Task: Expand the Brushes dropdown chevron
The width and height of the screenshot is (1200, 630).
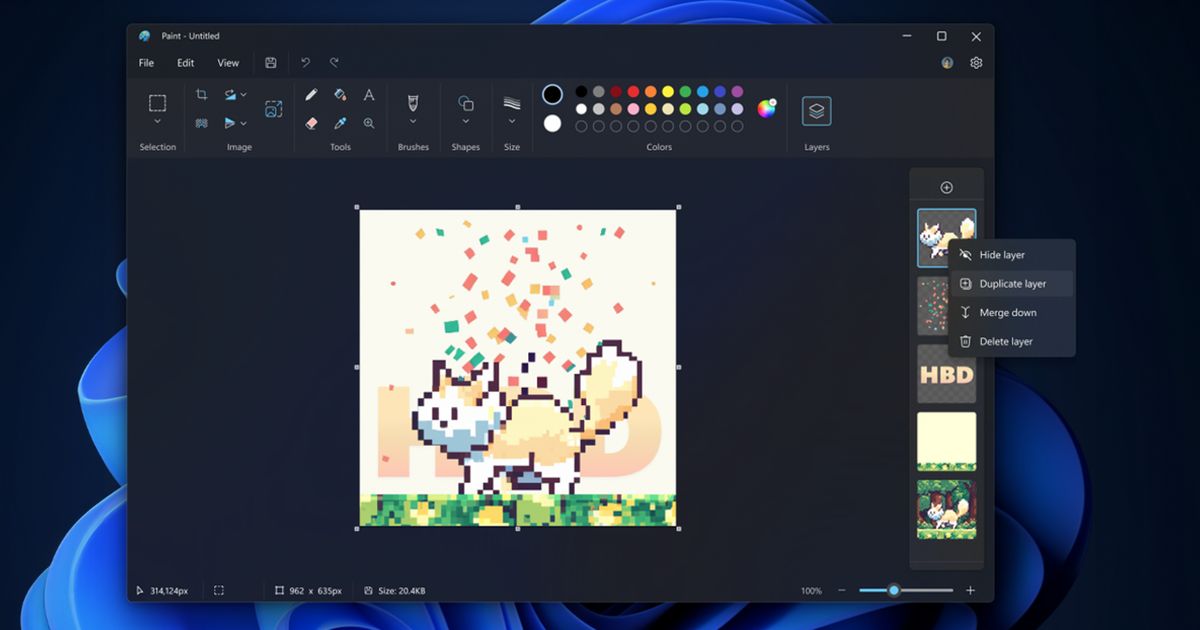Action: (413, 122)
